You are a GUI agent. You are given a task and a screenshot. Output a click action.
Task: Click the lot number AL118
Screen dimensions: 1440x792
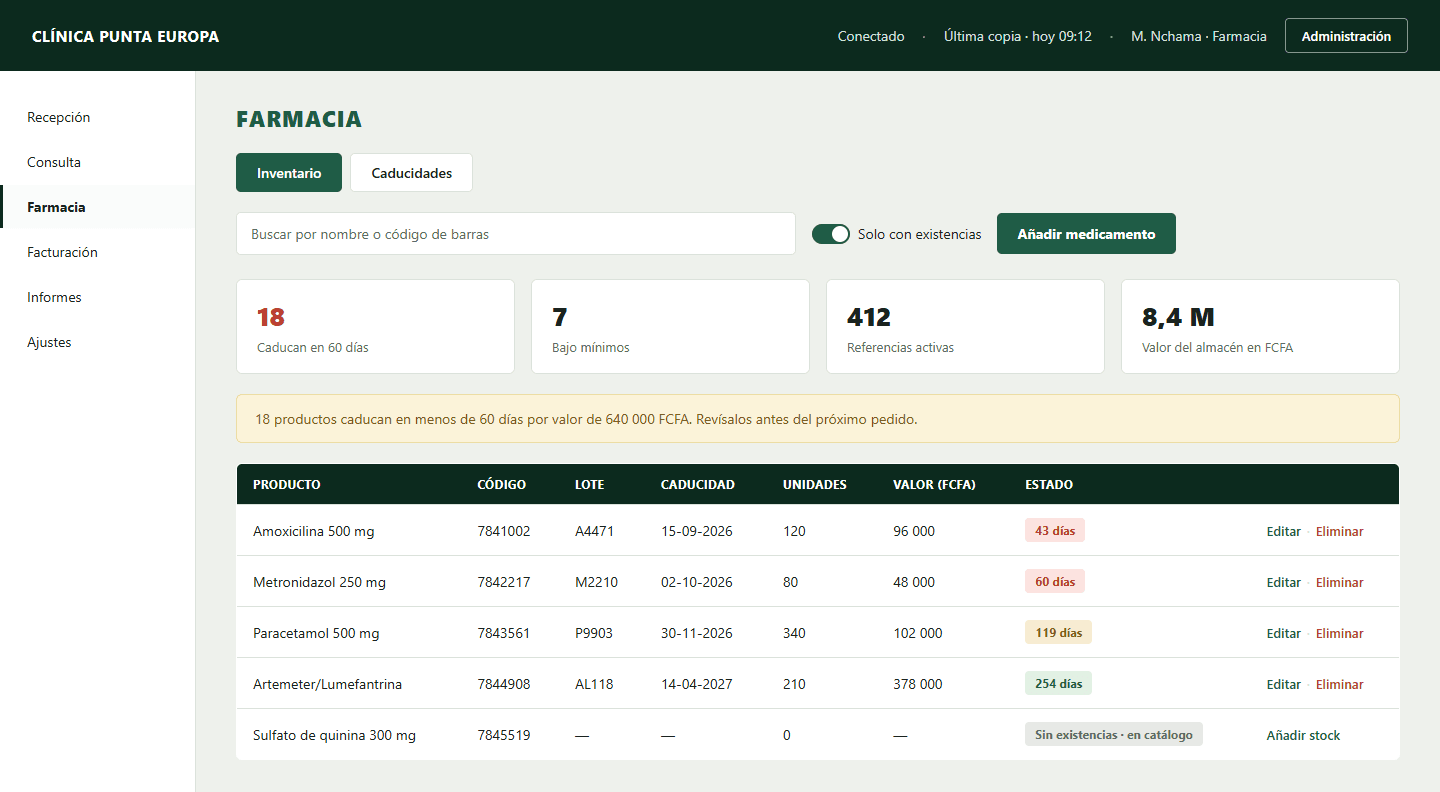click(594, 684)
